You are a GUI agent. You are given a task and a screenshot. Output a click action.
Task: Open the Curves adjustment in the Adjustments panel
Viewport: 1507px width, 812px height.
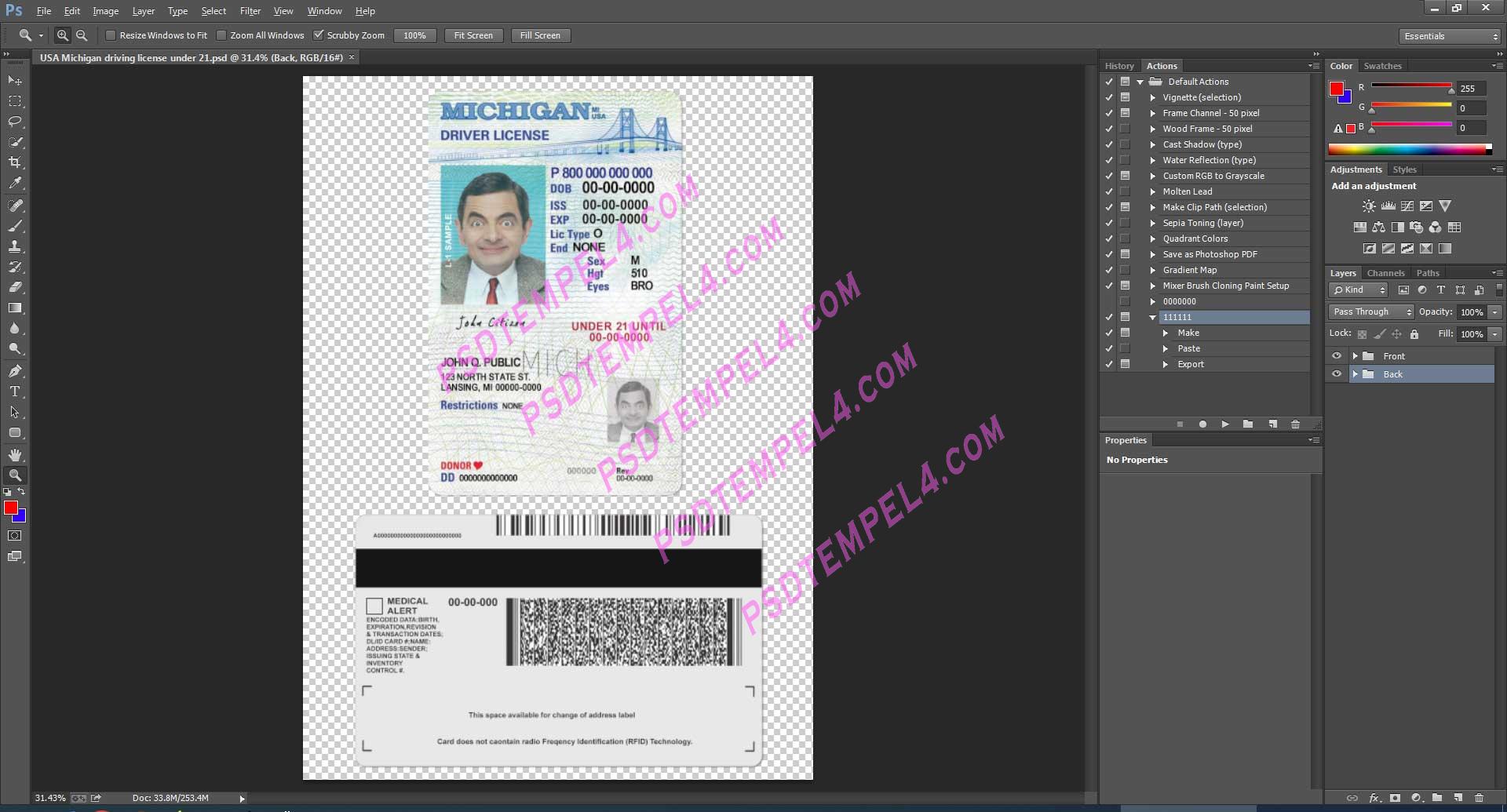coord(1406,206)
